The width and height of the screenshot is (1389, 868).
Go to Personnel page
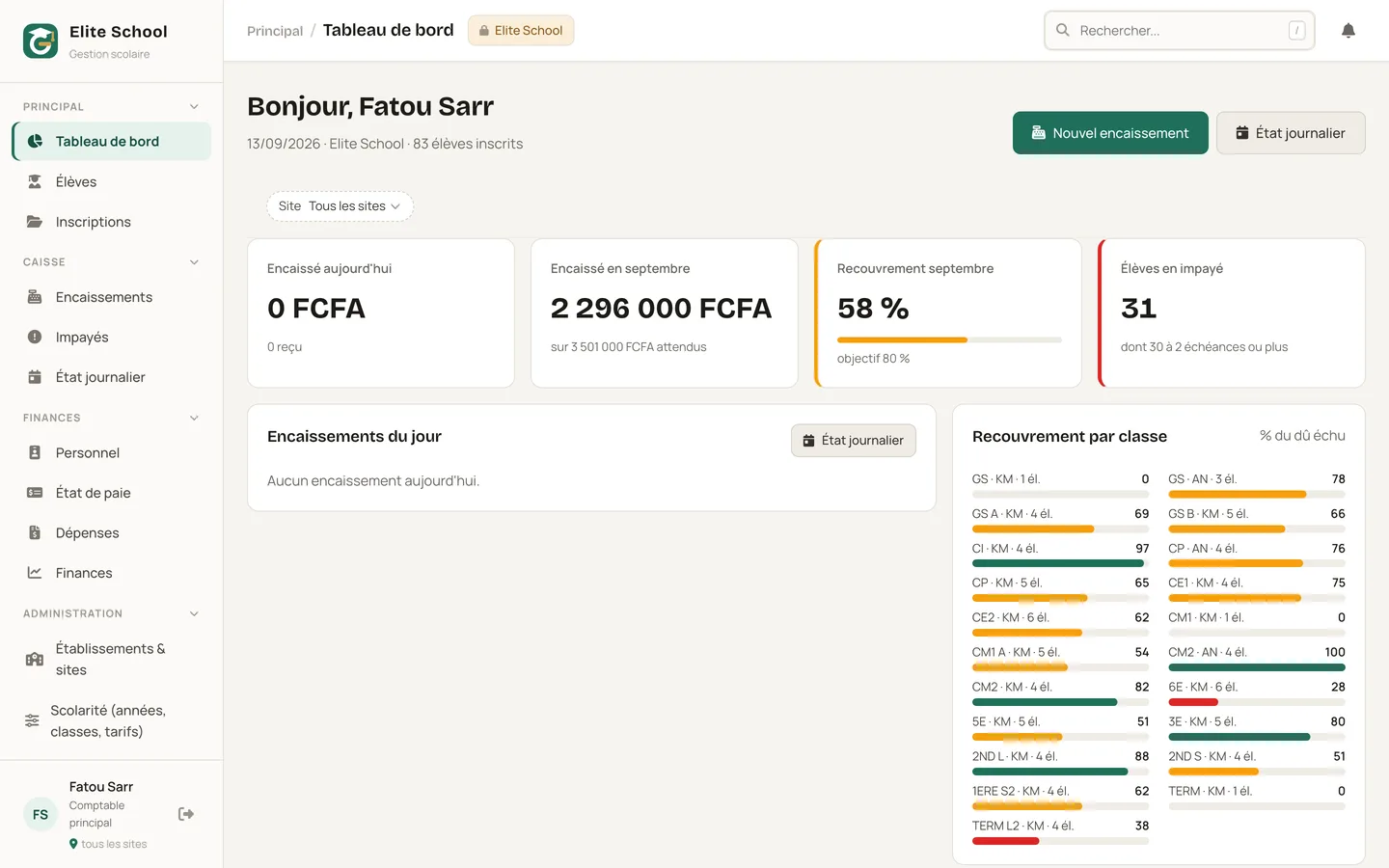(x=112, y=452)
